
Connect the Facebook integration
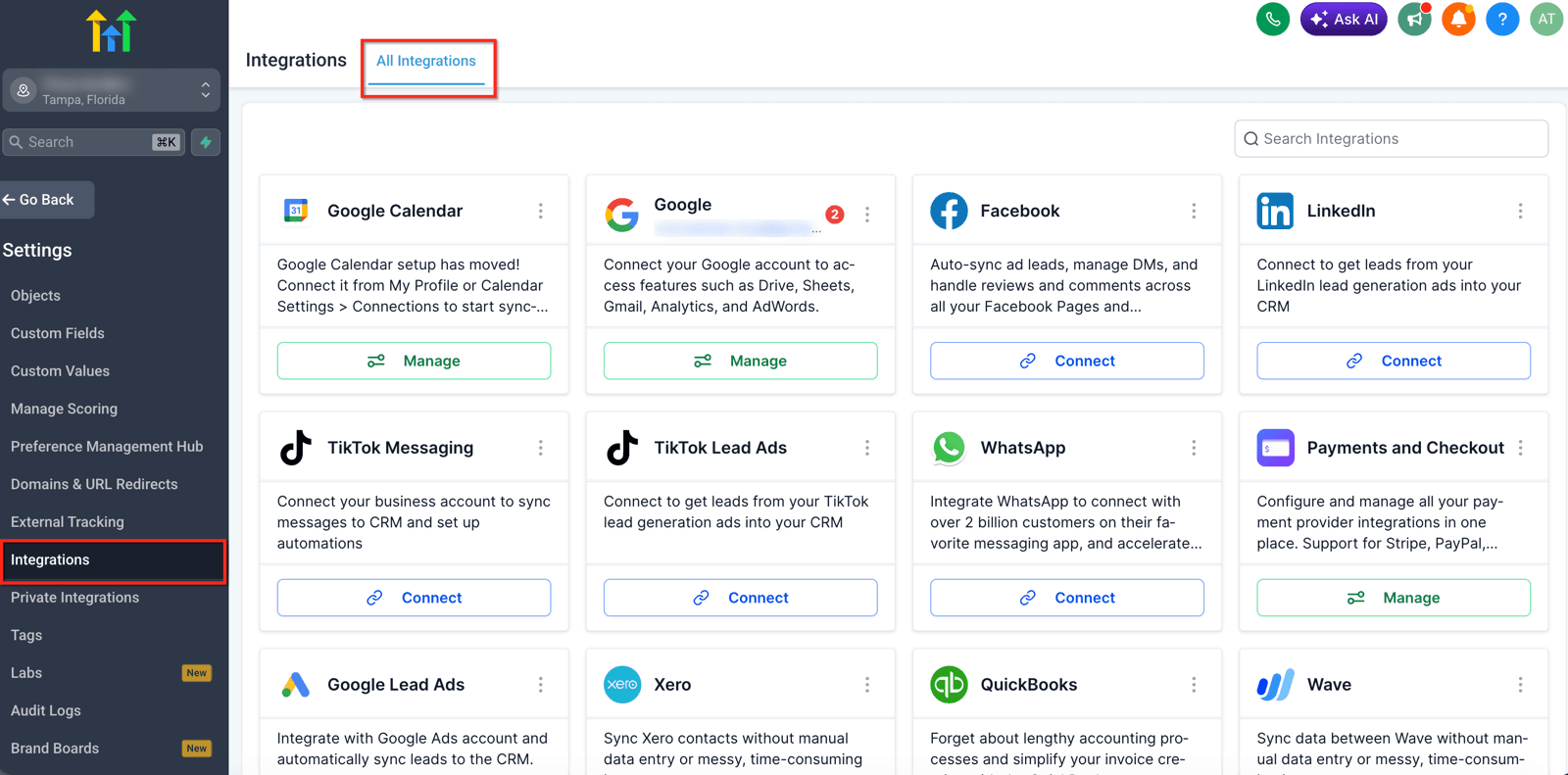pos(1067,361)
